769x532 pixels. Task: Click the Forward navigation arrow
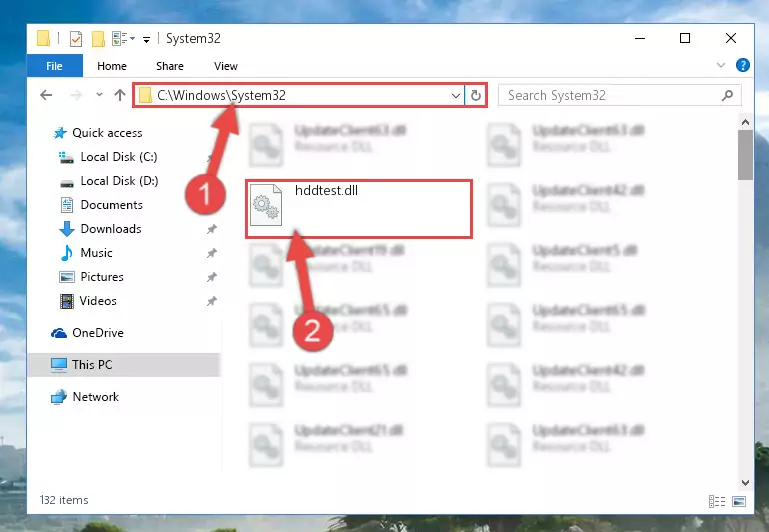click(x=76, y=95)
